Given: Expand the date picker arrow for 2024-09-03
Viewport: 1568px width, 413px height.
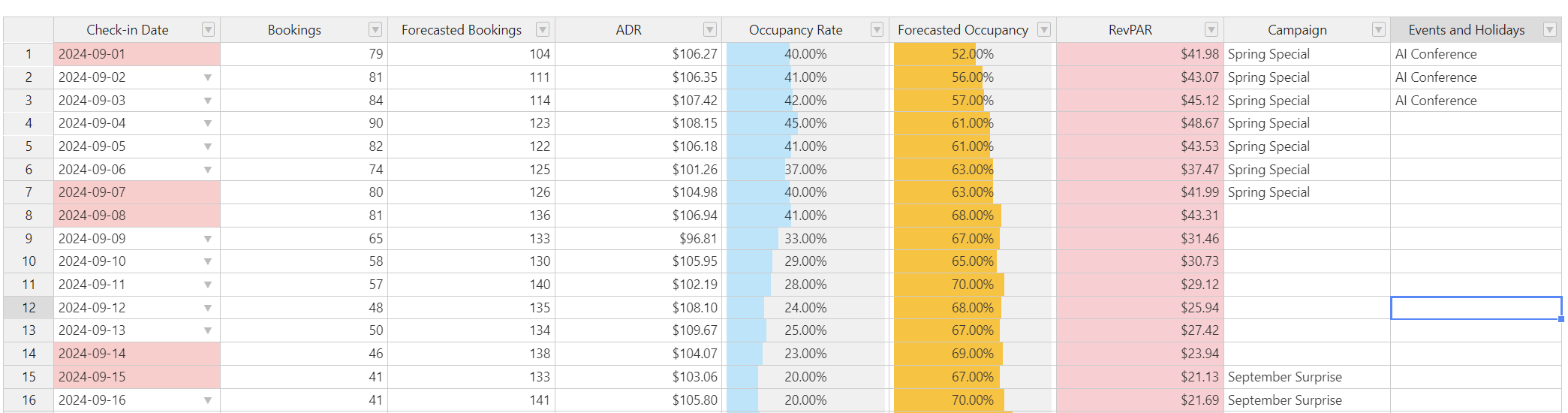Looking at the screenshot, I should coord(208,101).
